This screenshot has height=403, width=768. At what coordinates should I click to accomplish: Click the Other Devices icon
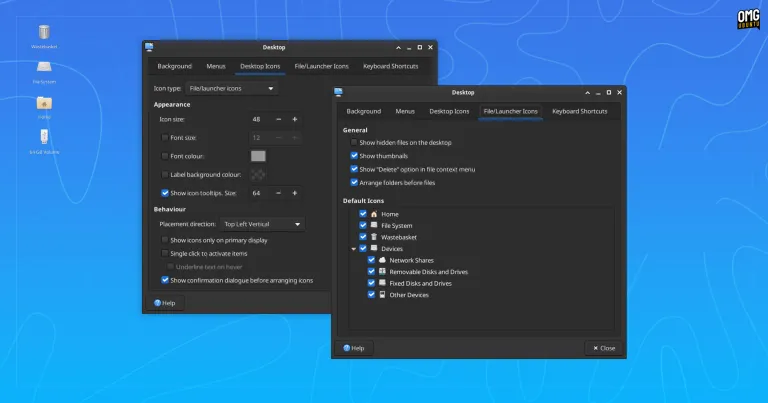pos(382,295)
